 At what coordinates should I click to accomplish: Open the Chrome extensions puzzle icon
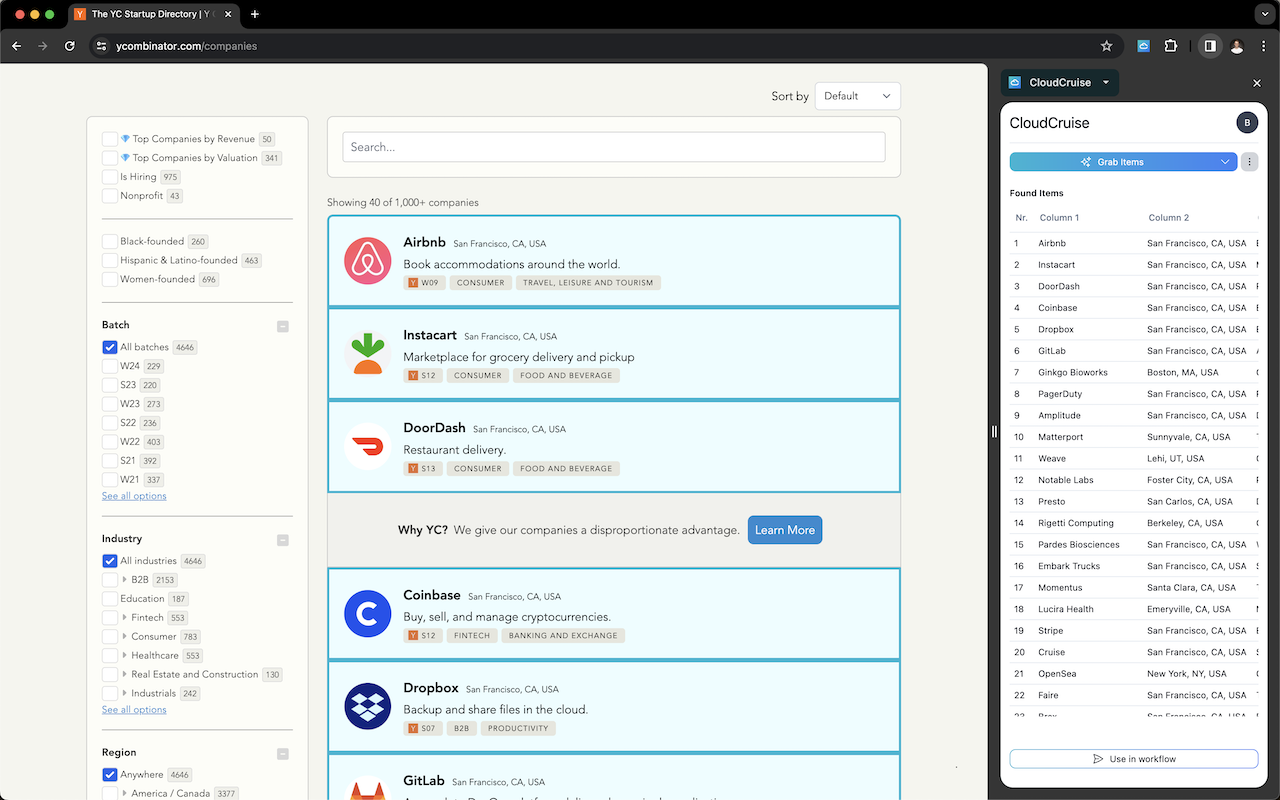point(1171,46)
